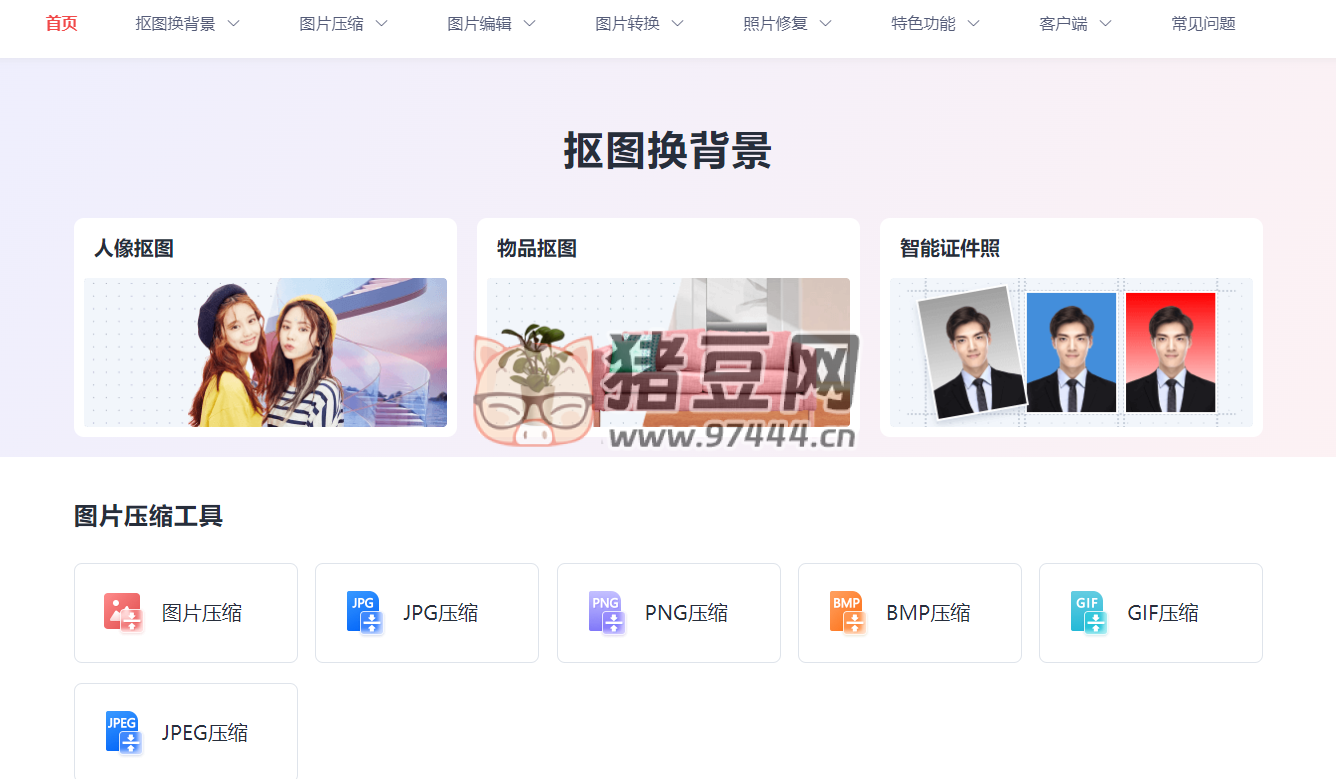Viewport: 1336px width, 779px height.
Task: Click the 图片压缩工具 section heading
Action: point(148,516)
